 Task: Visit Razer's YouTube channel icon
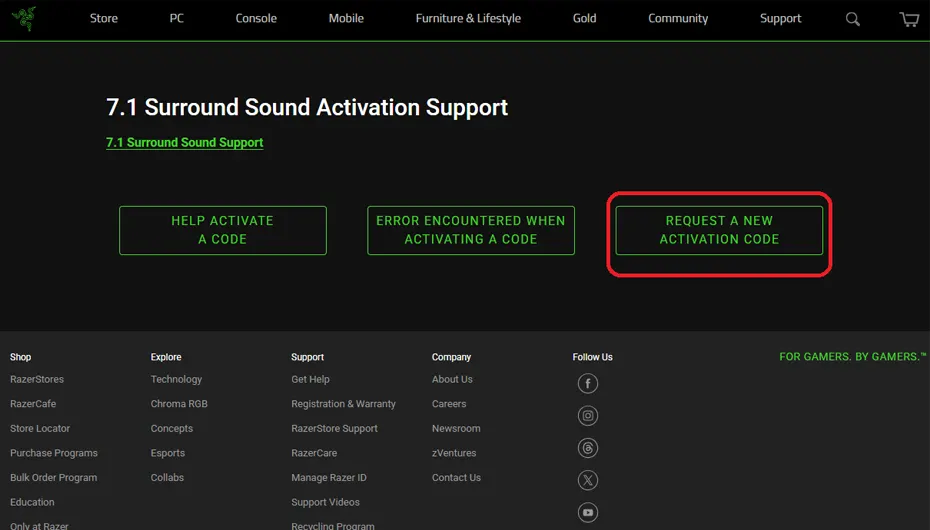point(588,512)
